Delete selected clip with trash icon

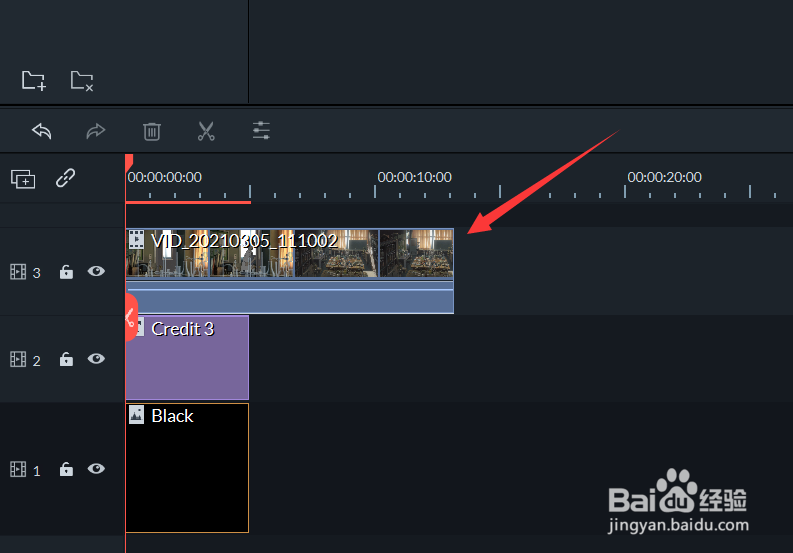click(x=152, y=131)
